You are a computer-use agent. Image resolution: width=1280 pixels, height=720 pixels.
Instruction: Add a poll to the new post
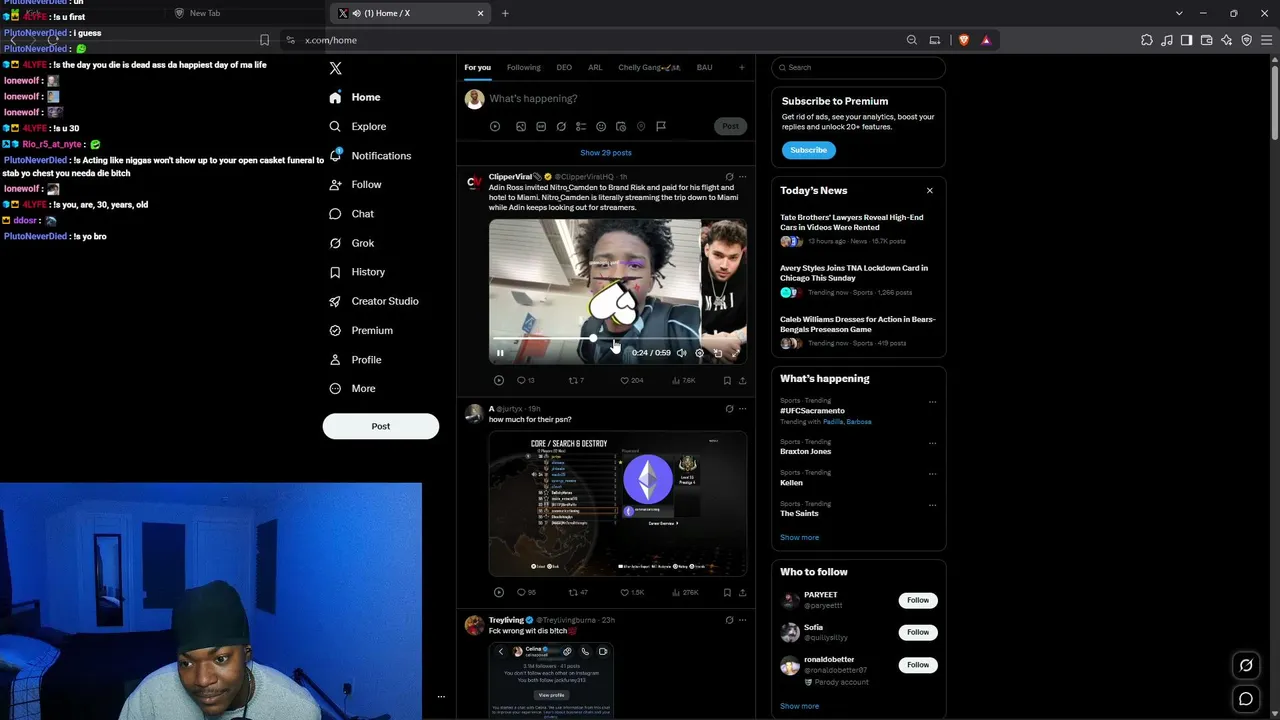[x=581, y=127]
